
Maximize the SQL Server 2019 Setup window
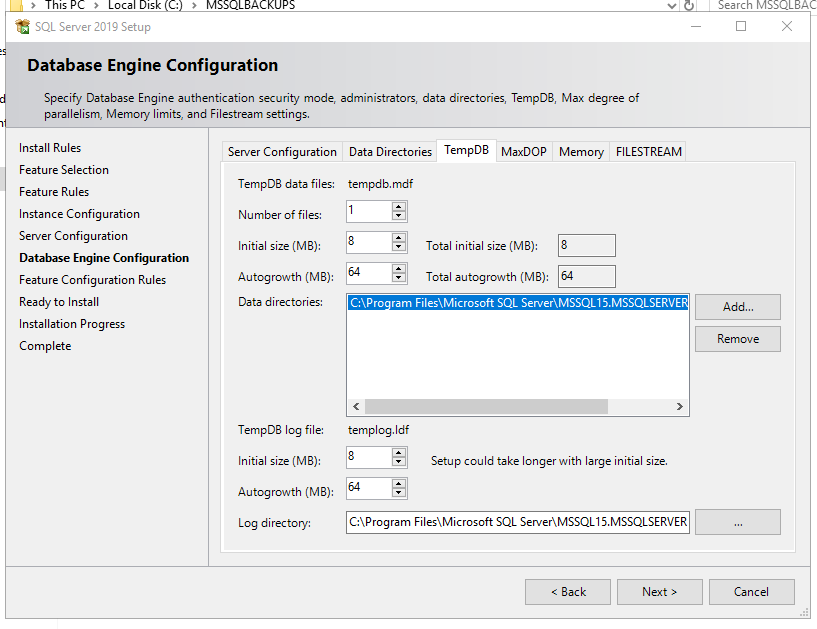[741, 27]
